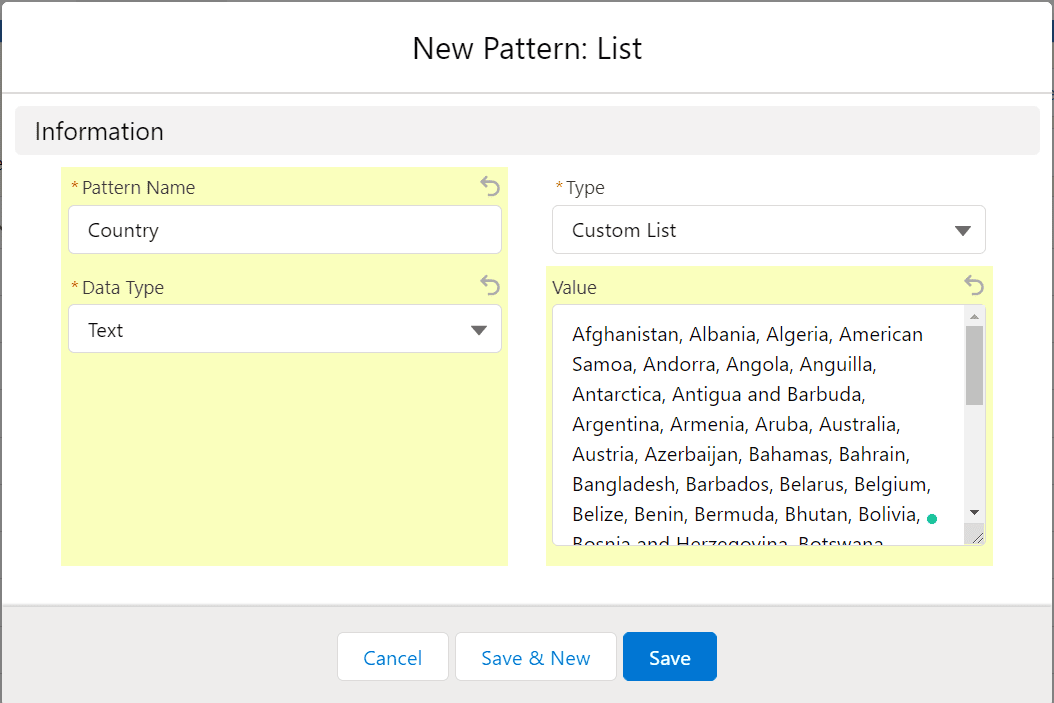Click the resize handle of the Value textarea
This screenshot has width=1054, height=703.
point(976,536)
